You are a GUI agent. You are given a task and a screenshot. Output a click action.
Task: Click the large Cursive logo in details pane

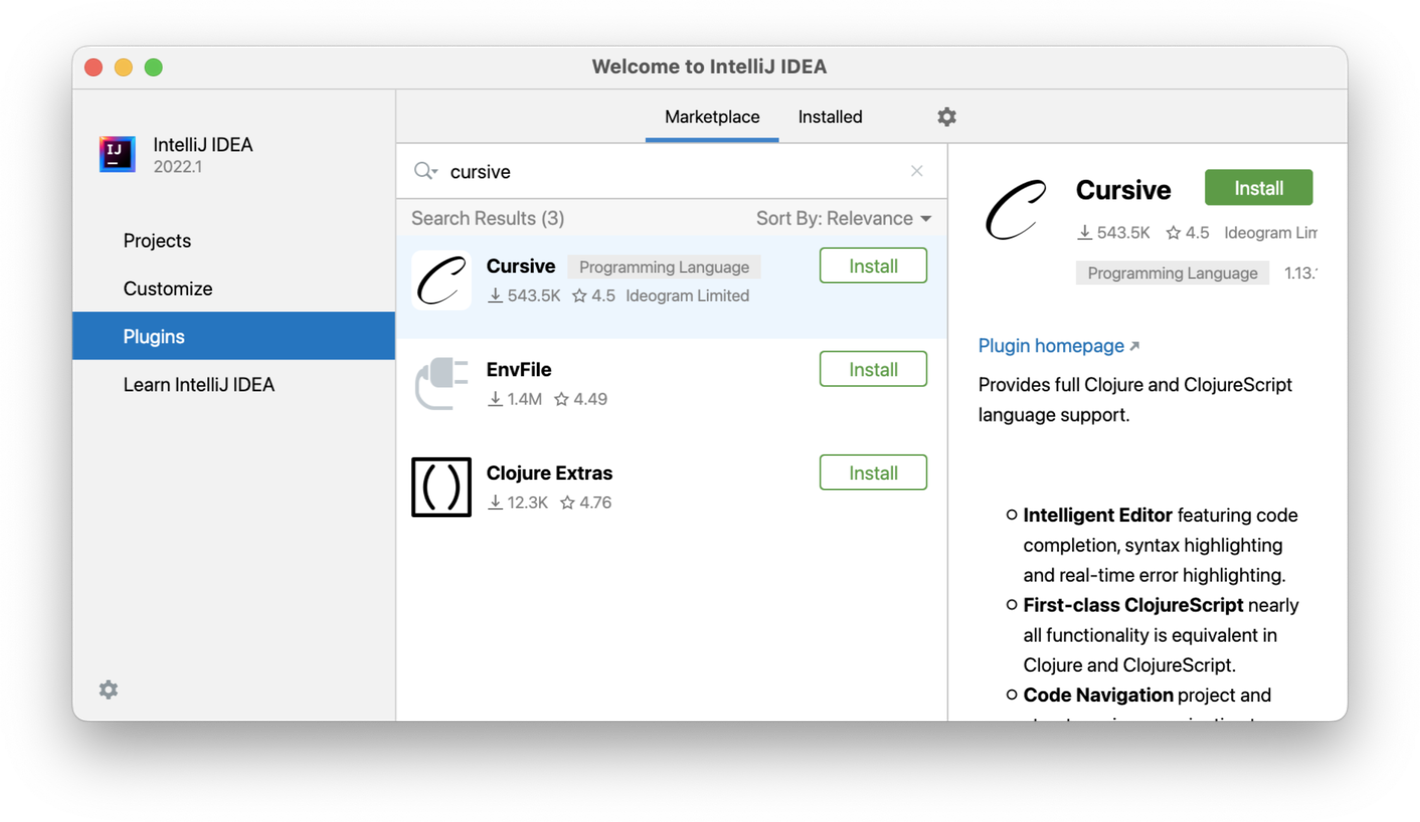(x=1016, y=211)
